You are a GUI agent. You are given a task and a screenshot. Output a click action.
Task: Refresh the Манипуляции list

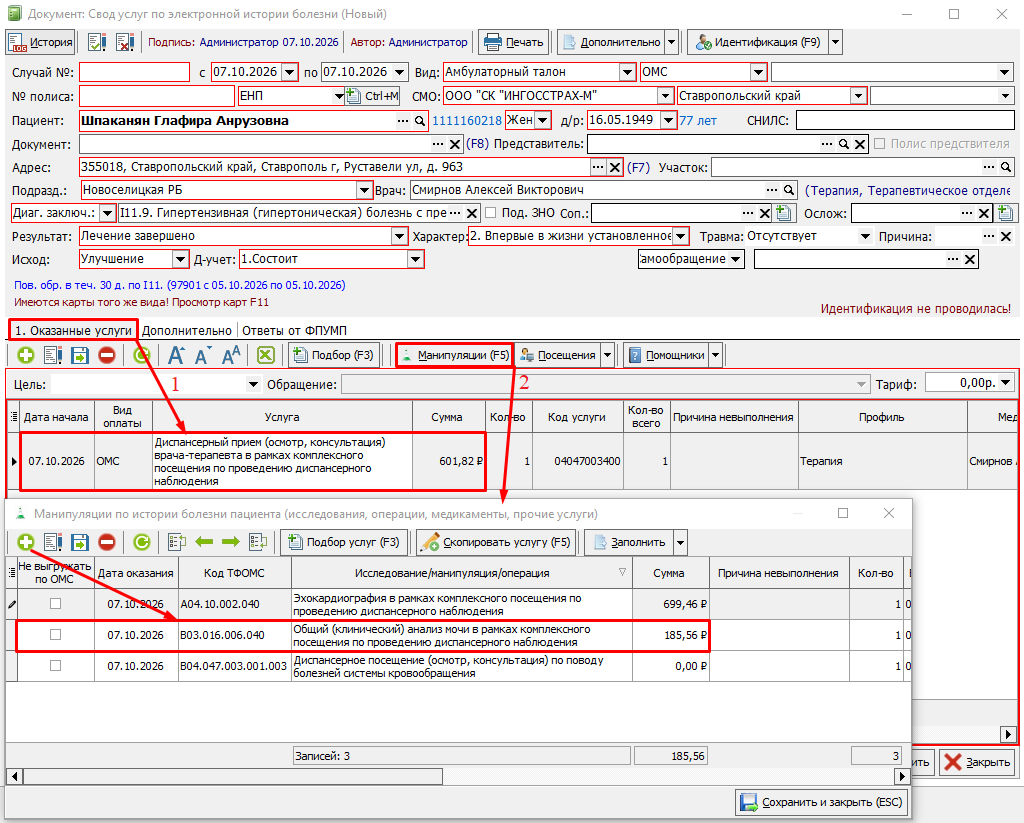[x=142, y=542]
